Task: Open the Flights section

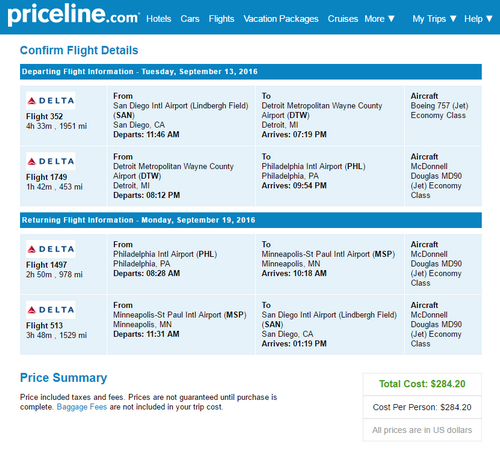Action: [x=221, y=19]
